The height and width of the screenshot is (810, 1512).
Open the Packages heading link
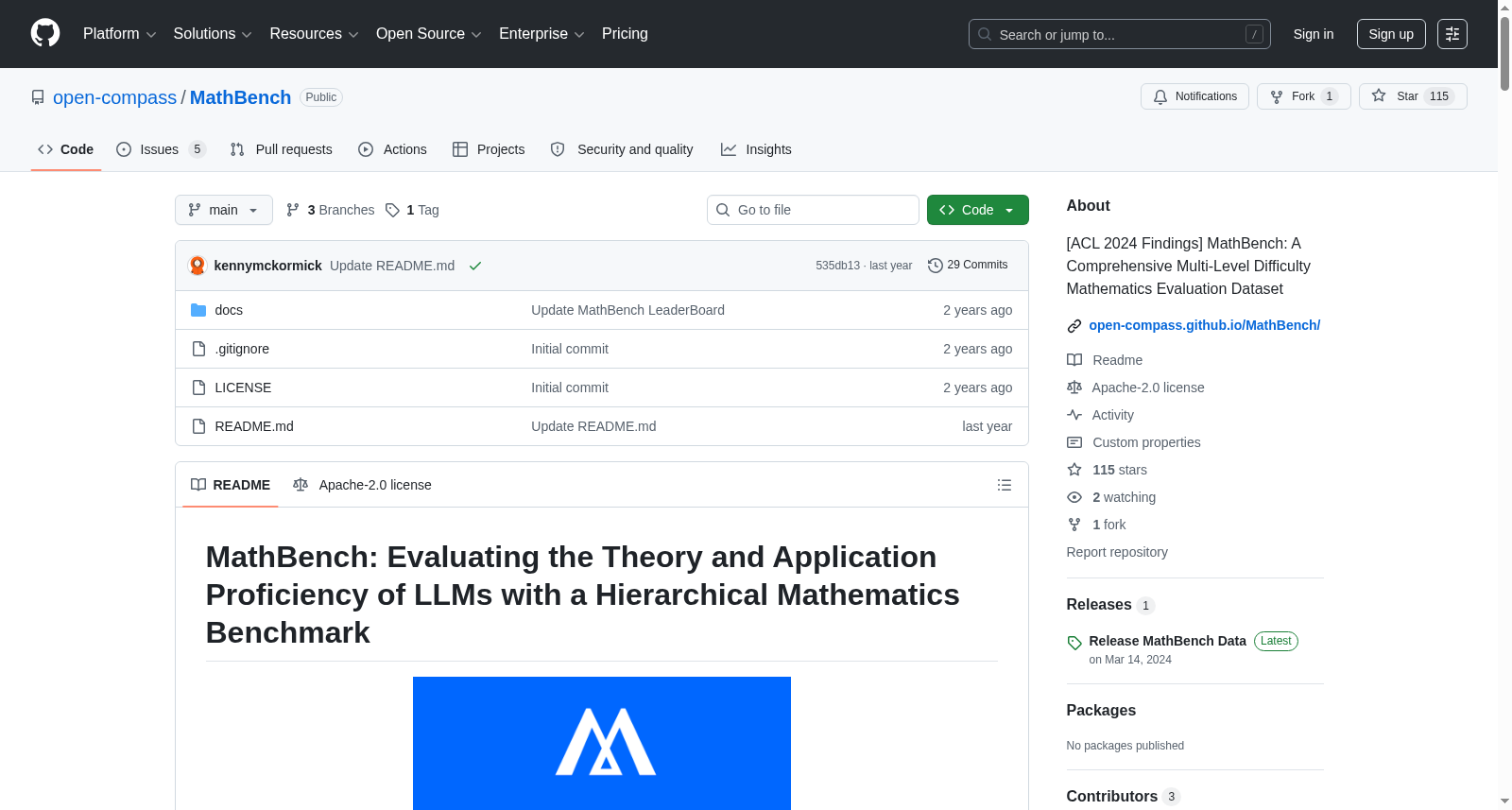1101,711
